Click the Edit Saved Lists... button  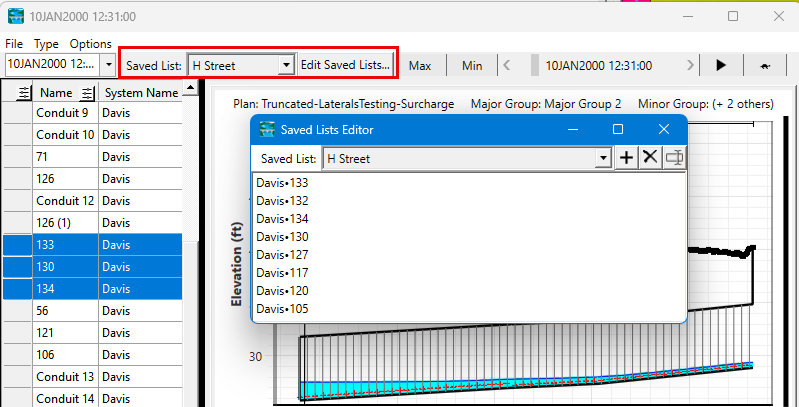[346, 65]
